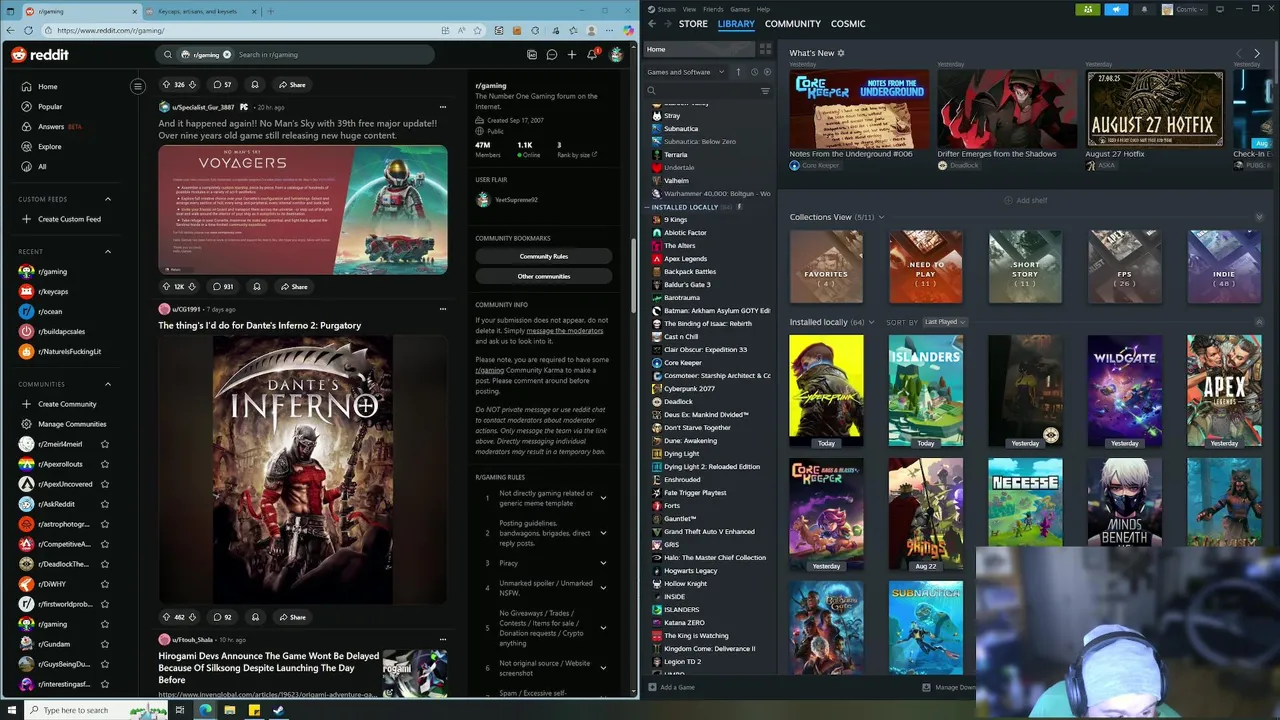Expand Collections View dropdown
This screenshot has width=1280, height=720.
tap(880, 217)
